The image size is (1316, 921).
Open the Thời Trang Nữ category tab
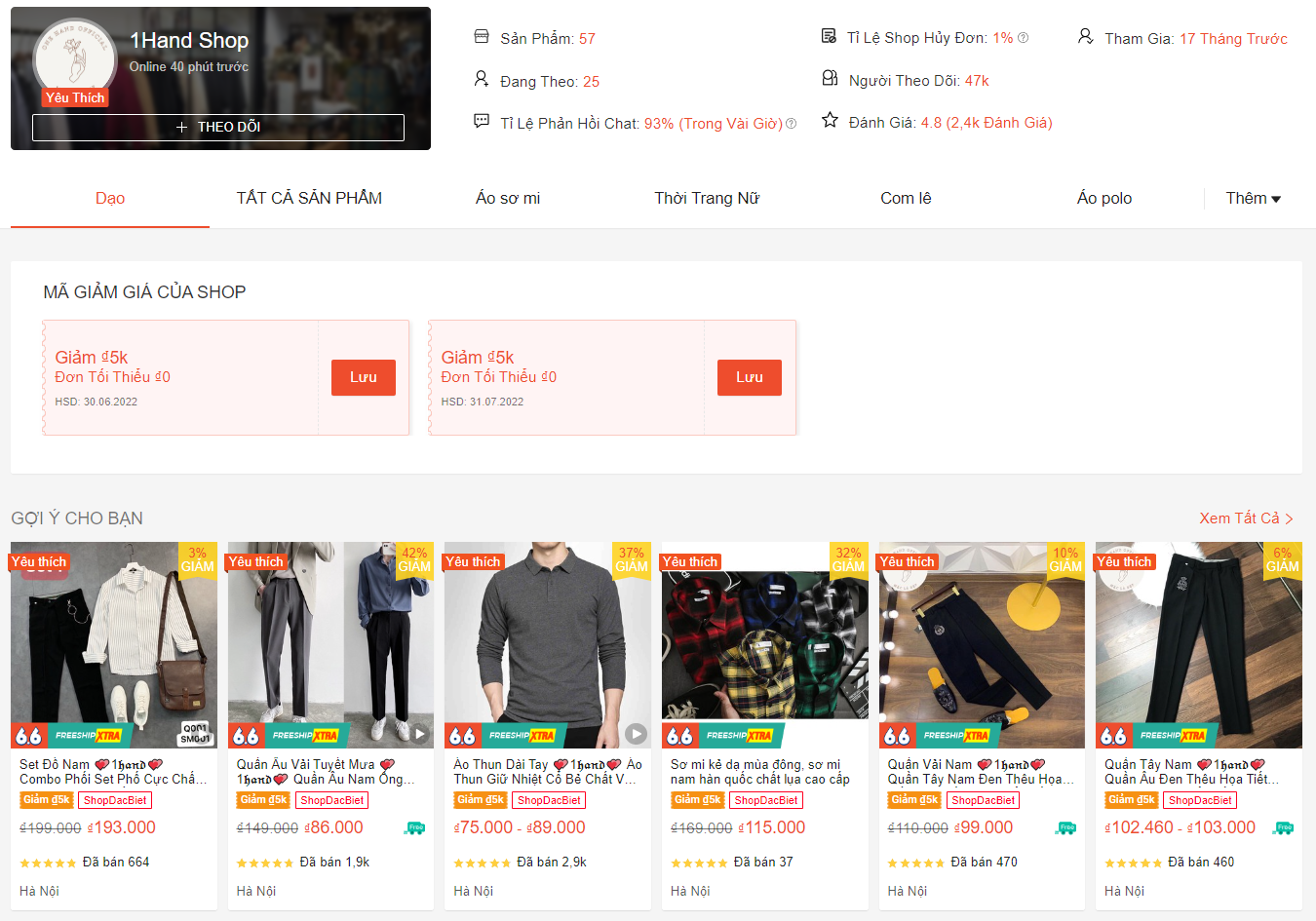[x=707, y=198]
